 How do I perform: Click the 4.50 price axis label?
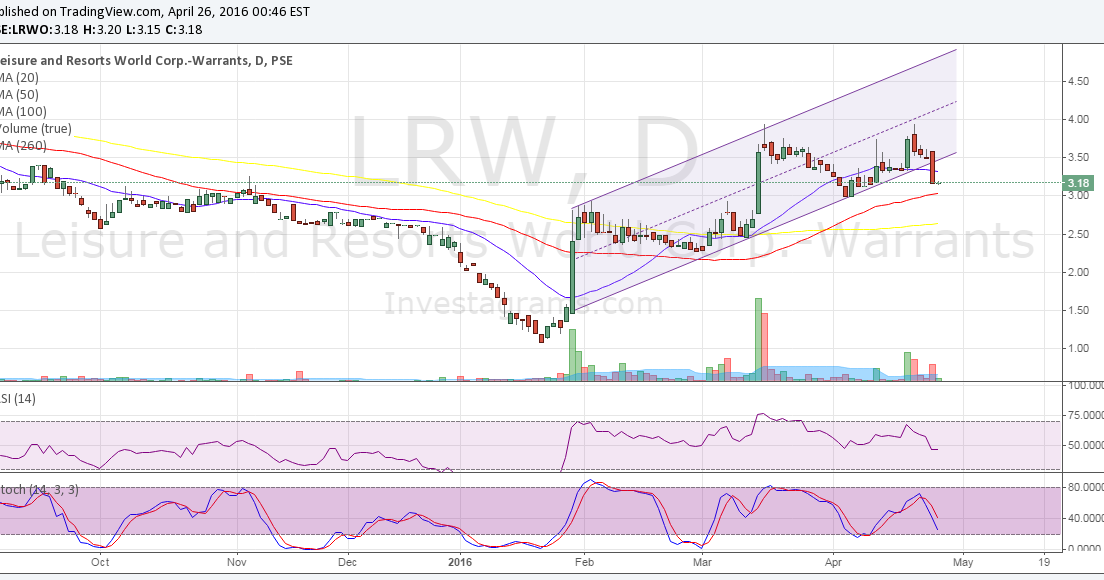pos(1079,82)
